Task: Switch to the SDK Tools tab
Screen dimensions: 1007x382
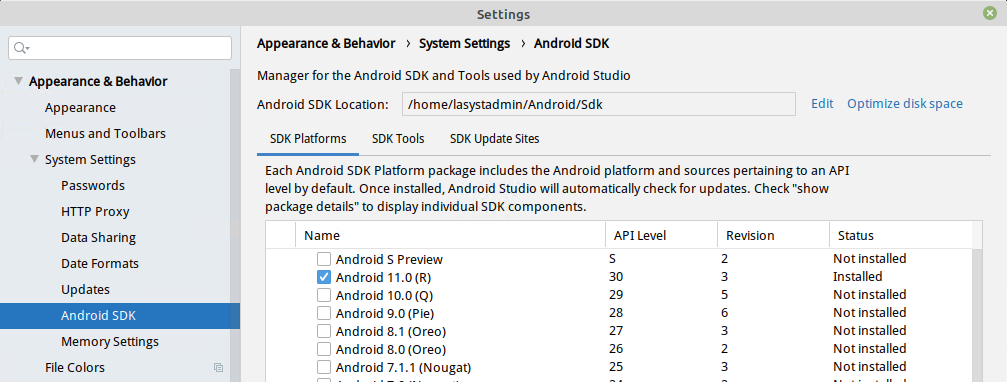Action: coord(398,139)
